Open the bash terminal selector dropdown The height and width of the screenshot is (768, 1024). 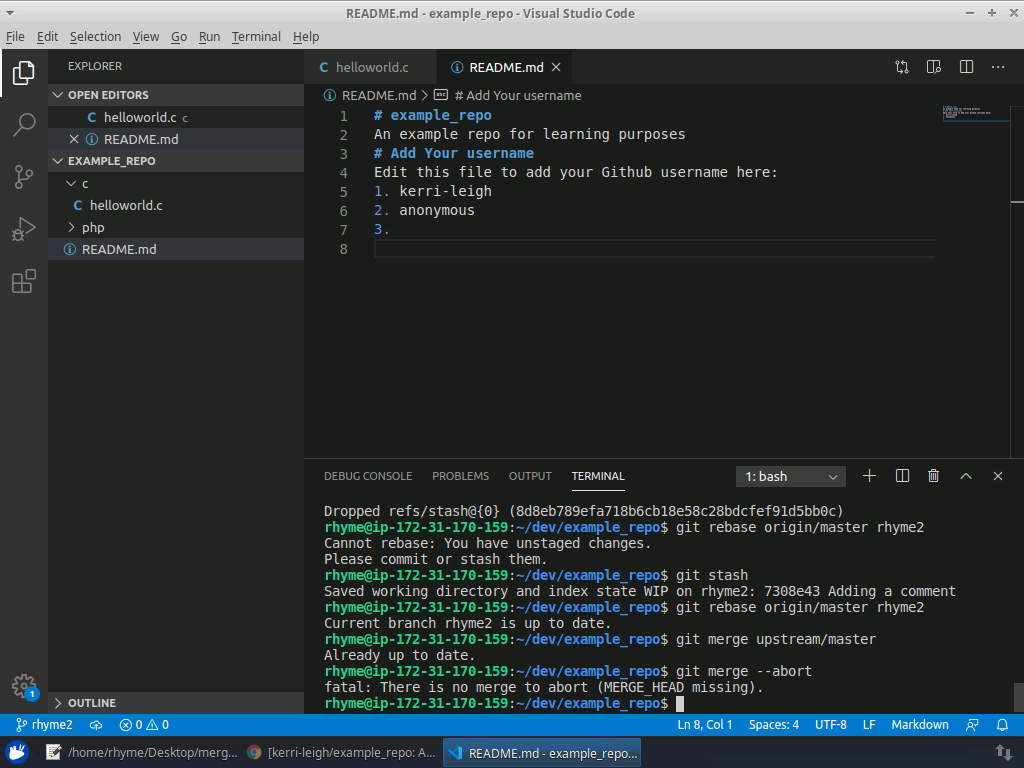[x=791, y=477]
